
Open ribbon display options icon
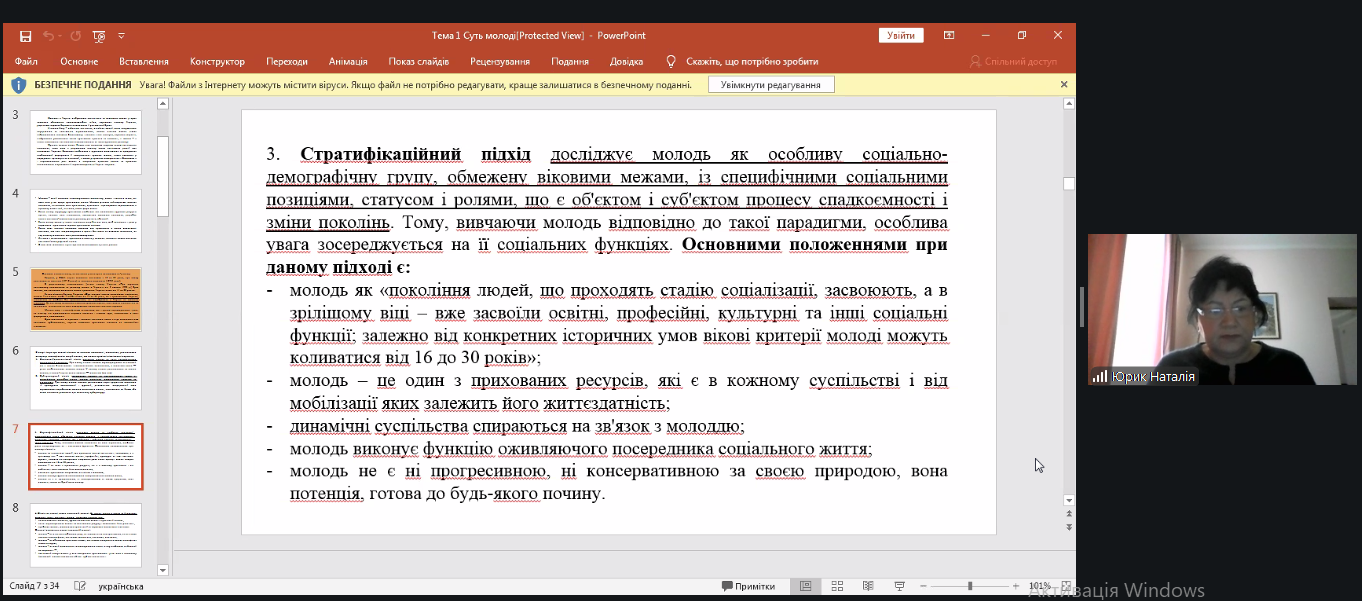coord(948,36)
